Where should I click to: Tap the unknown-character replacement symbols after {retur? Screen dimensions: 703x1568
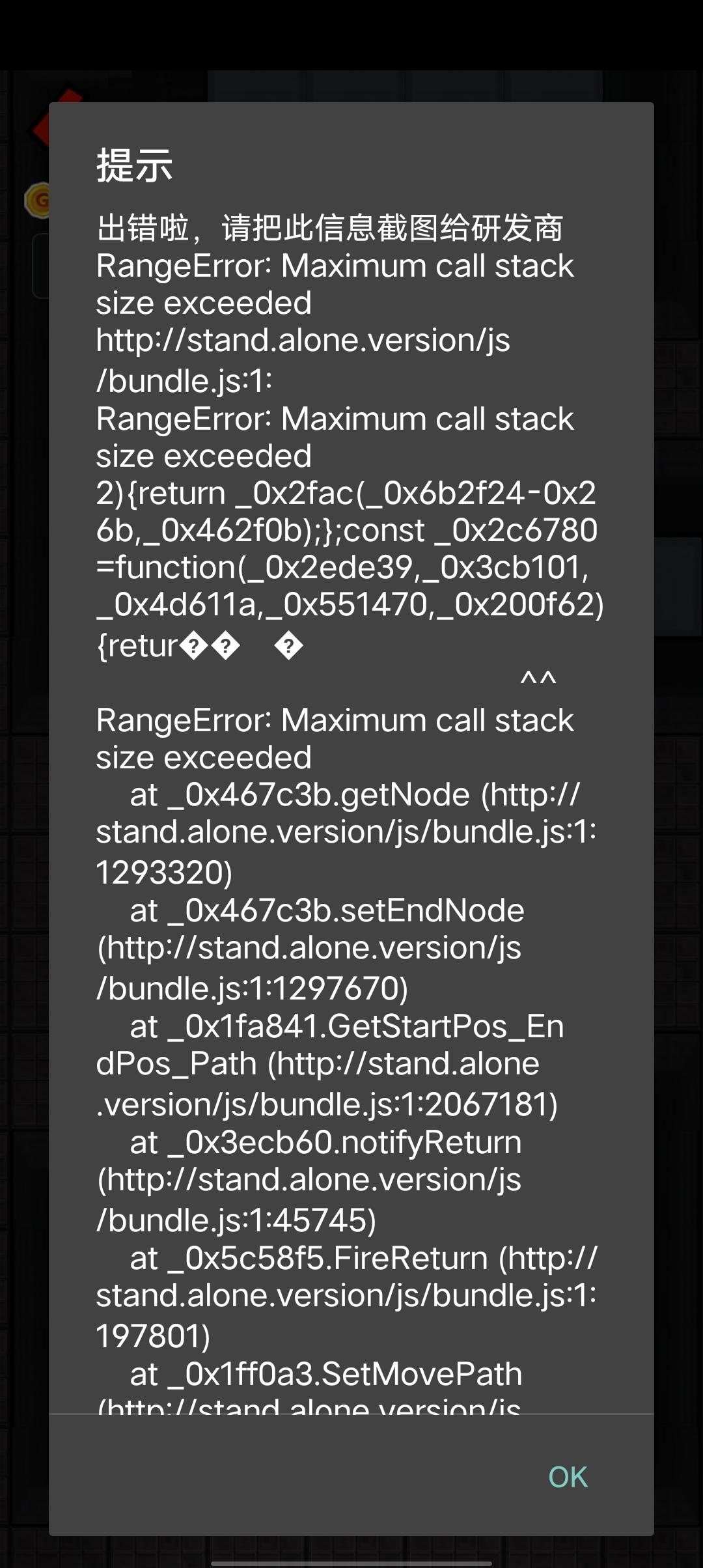tap(226, 647)
